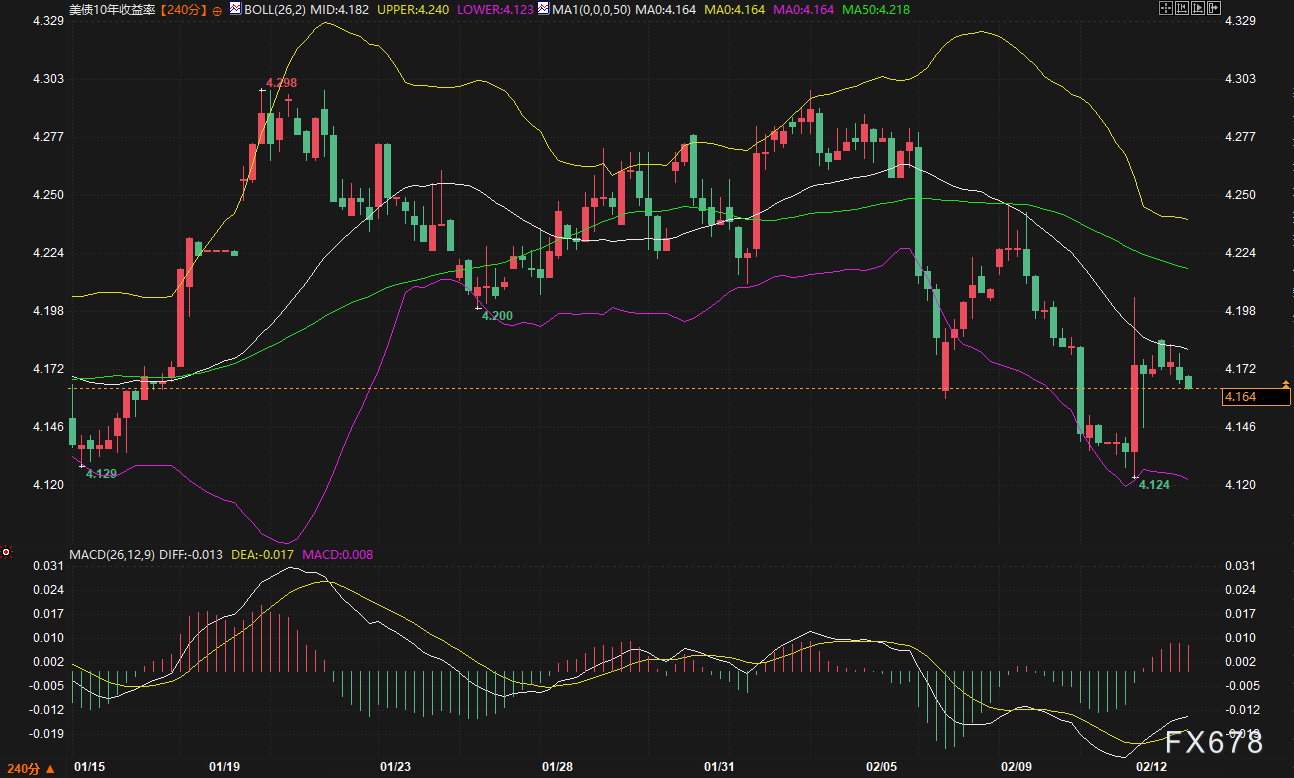Click the 4.124 low price marker
Viewport: 1294px width, 778px height.
[x=1154, y=485]
